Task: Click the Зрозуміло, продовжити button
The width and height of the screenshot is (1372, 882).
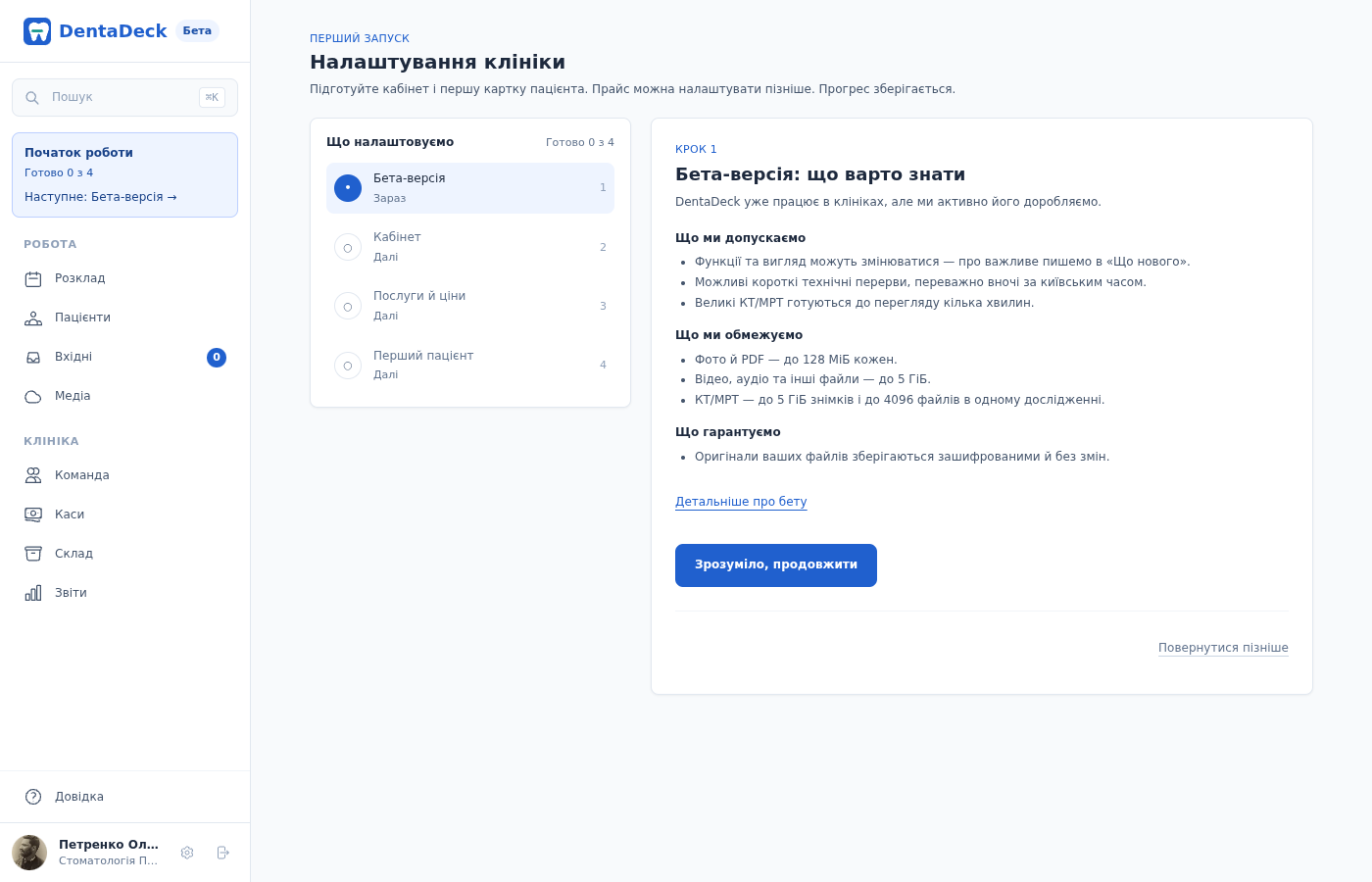Action: pos(776,565)
